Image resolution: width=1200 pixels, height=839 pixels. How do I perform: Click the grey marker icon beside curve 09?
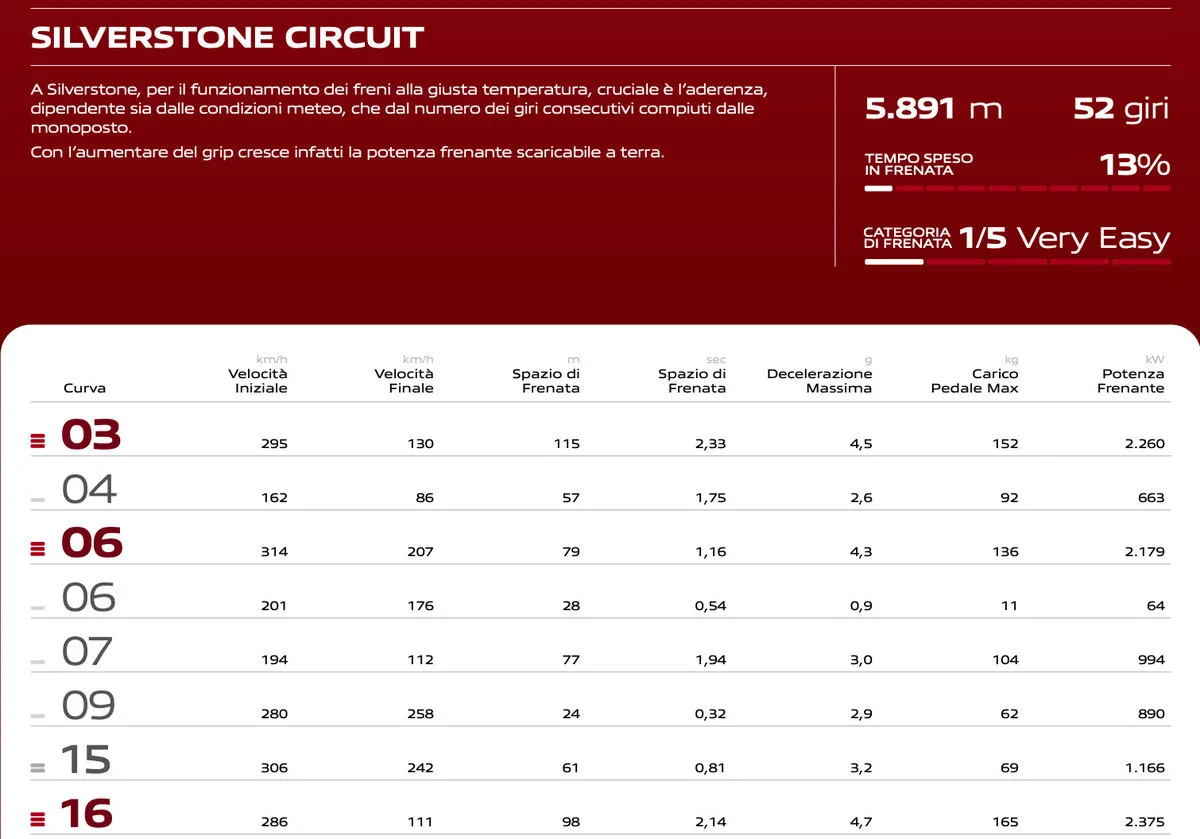pyautogui.click(x=38, y=715)
